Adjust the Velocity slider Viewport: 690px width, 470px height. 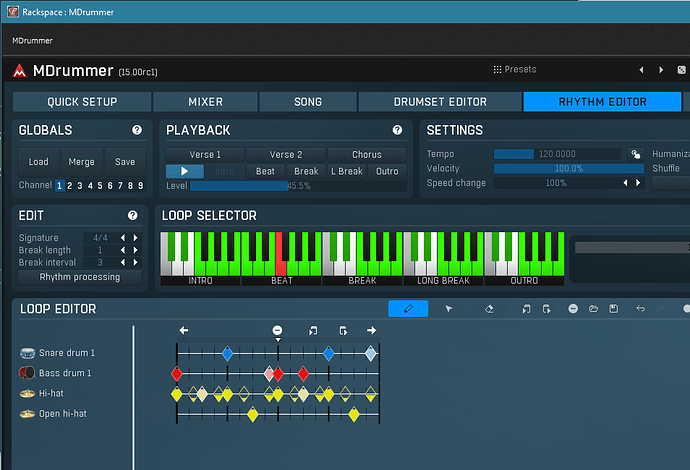click(569, 169)
